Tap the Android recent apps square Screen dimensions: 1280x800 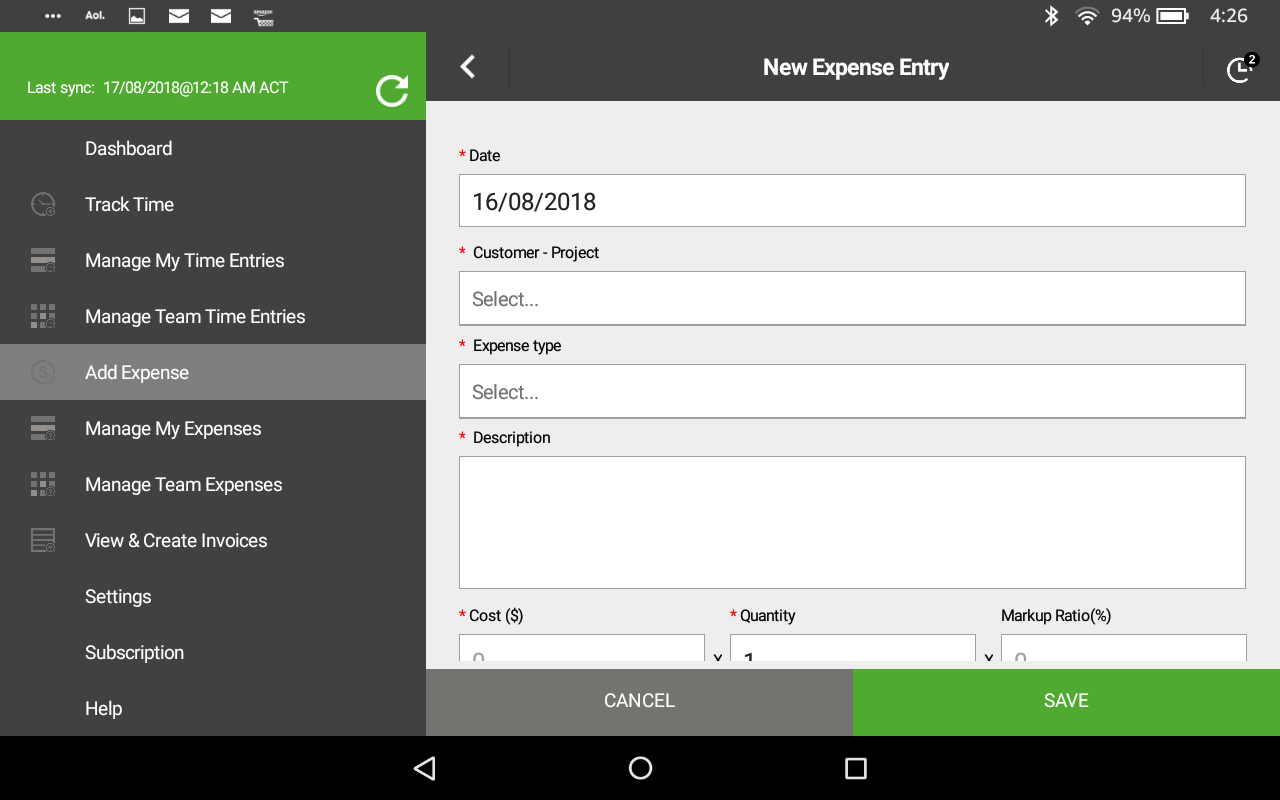click(x=855, y=768)
